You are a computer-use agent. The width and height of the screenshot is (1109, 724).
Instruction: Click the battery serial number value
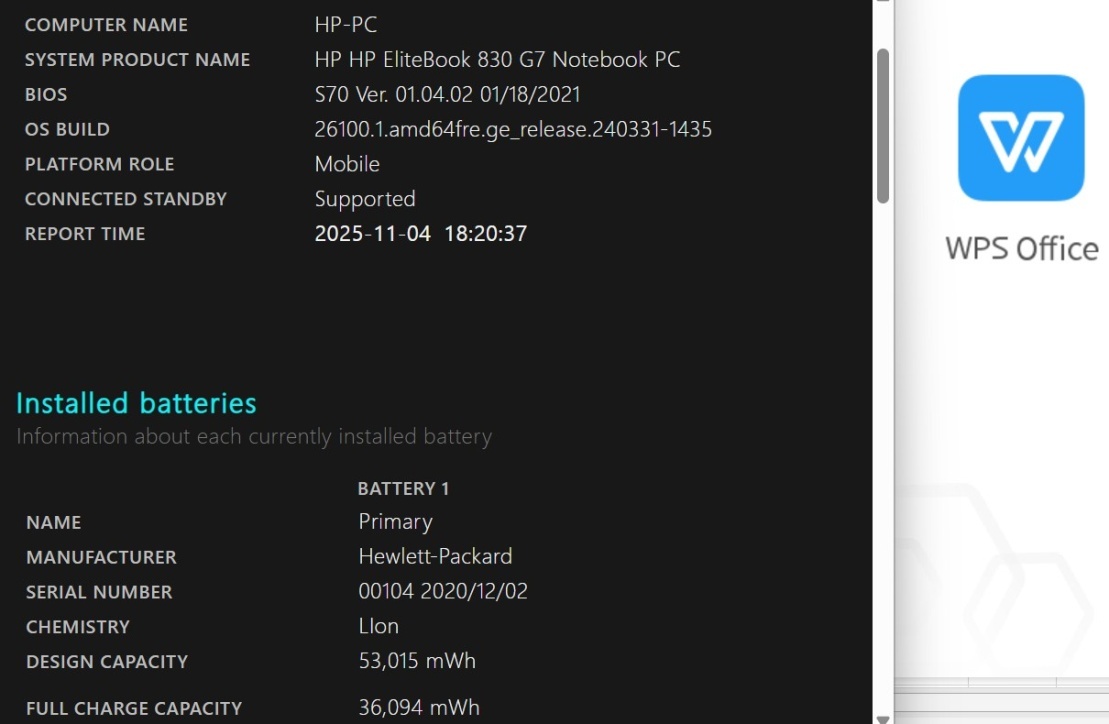(x=442, y=591)
